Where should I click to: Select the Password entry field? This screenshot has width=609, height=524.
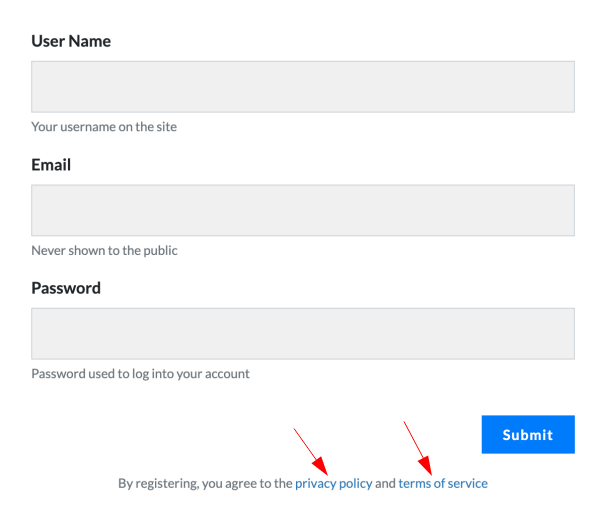point(302,333)
